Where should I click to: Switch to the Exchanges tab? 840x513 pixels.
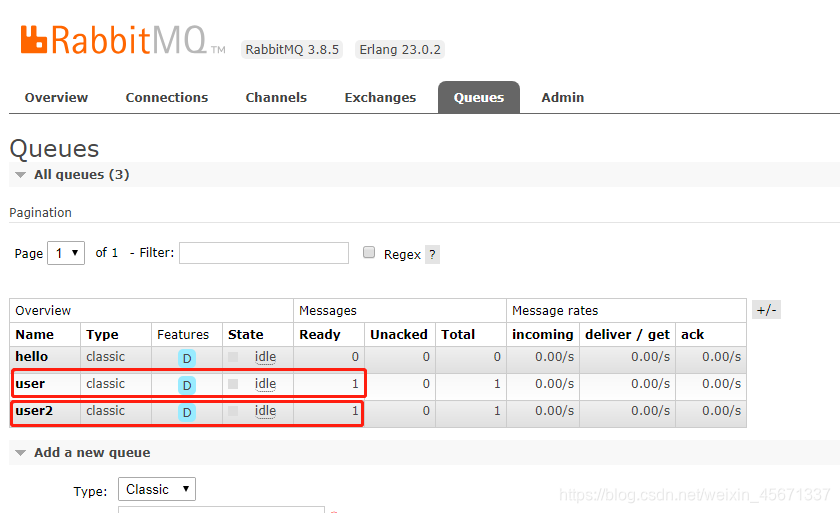380,97
